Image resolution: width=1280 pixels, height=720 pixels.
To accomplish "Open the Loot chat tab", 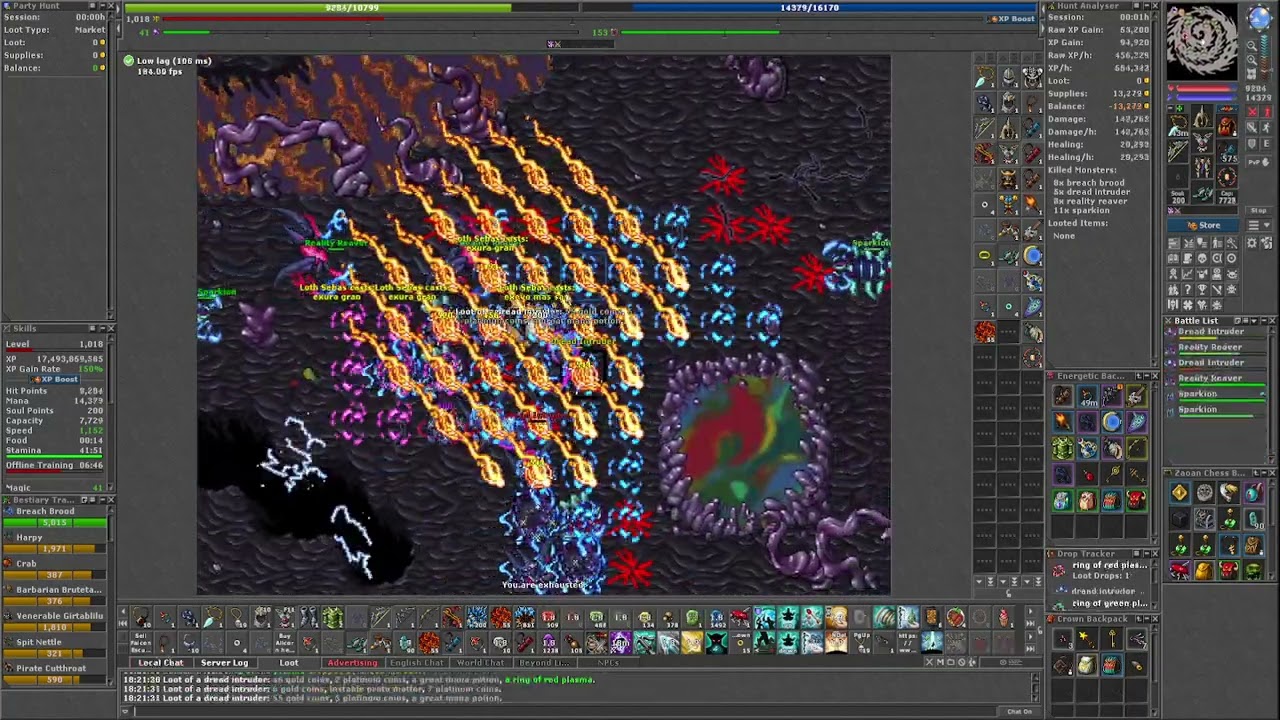I will click(x=288, y=662).
